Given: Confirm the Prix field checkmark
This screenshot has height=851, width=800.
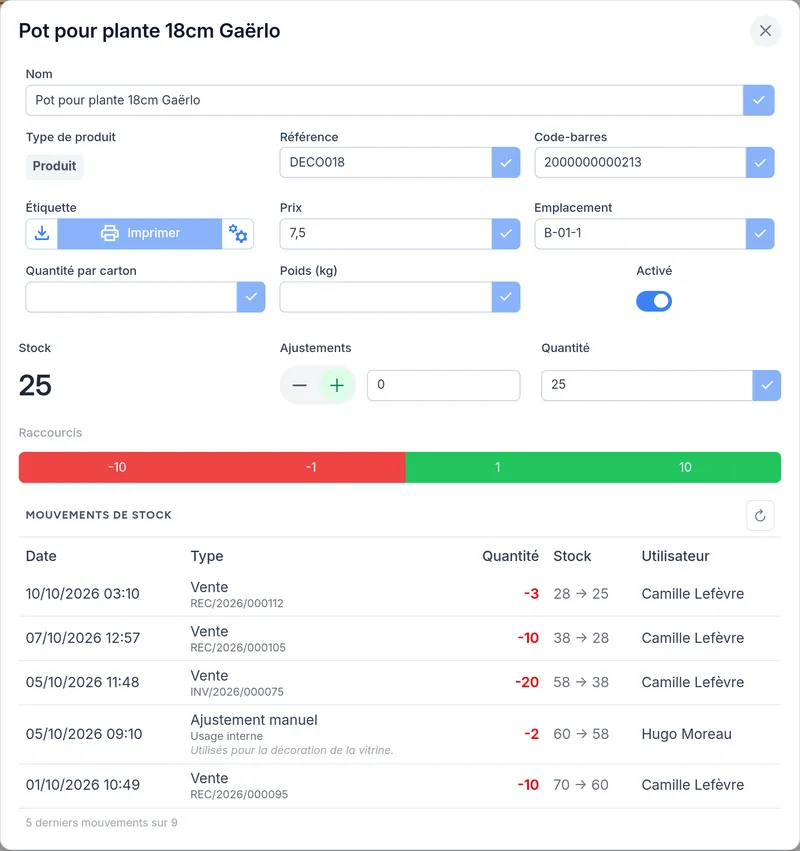Looking at the screenshot, I should pos(506,234).
